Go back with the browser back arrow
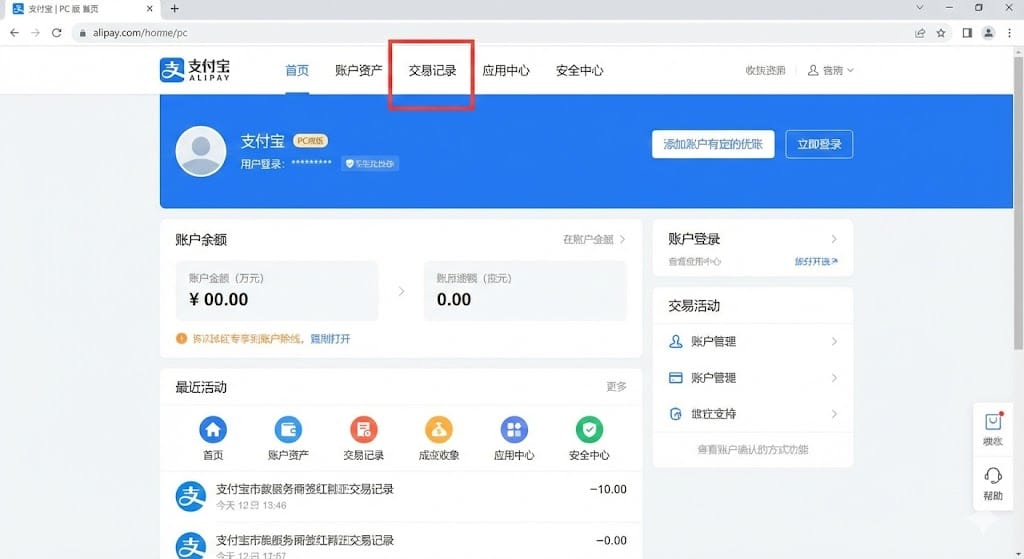Image resolution: width=1024 pixels, height=559 pixels. (x=14, y=33)
